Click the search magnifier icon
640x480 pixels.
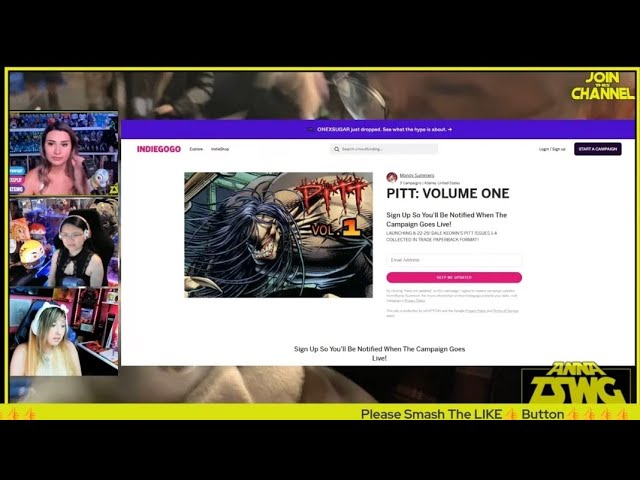click(337, 149)
